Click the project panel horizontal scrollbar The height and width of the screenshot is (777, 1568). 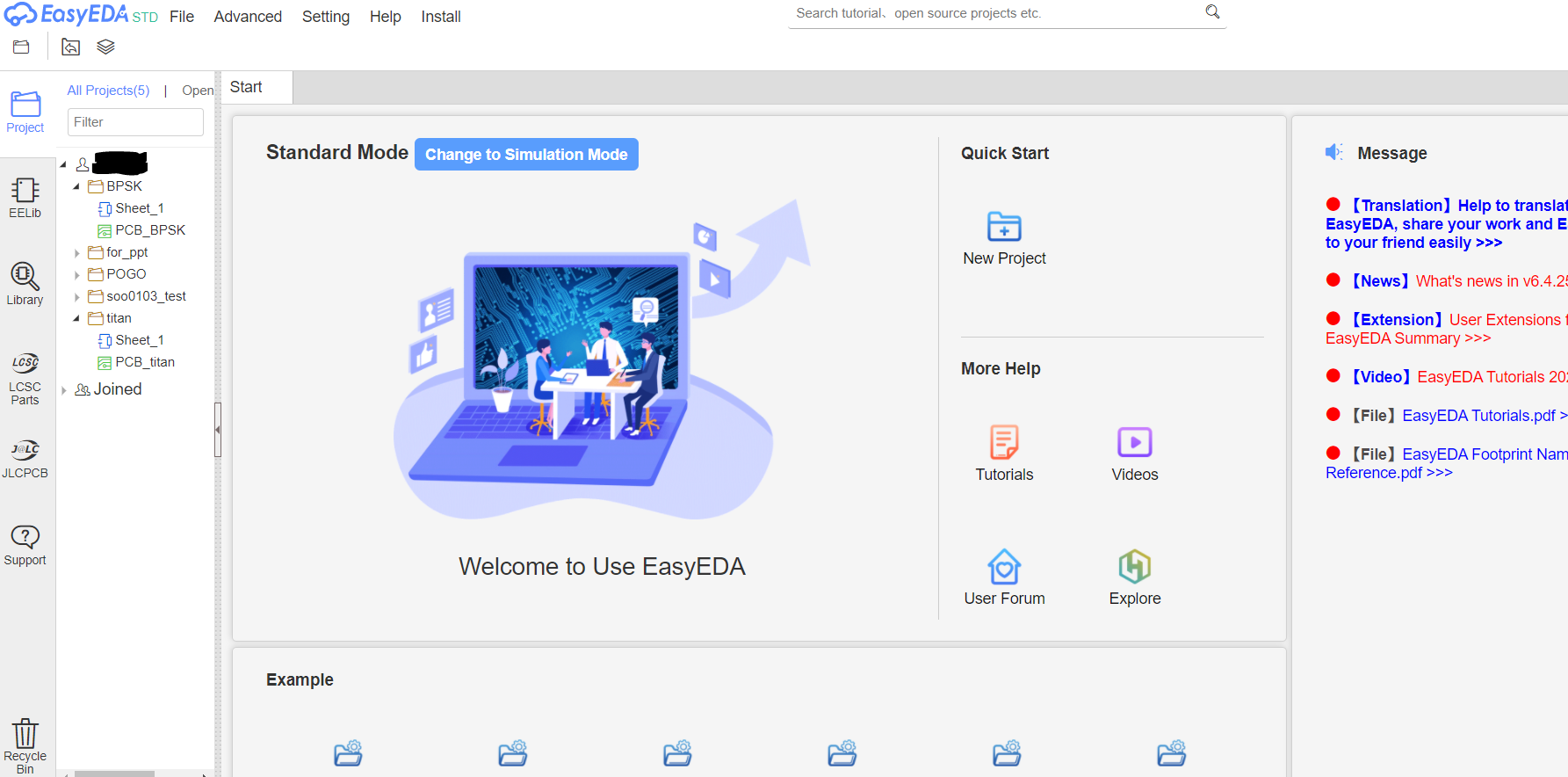[114, 773]
